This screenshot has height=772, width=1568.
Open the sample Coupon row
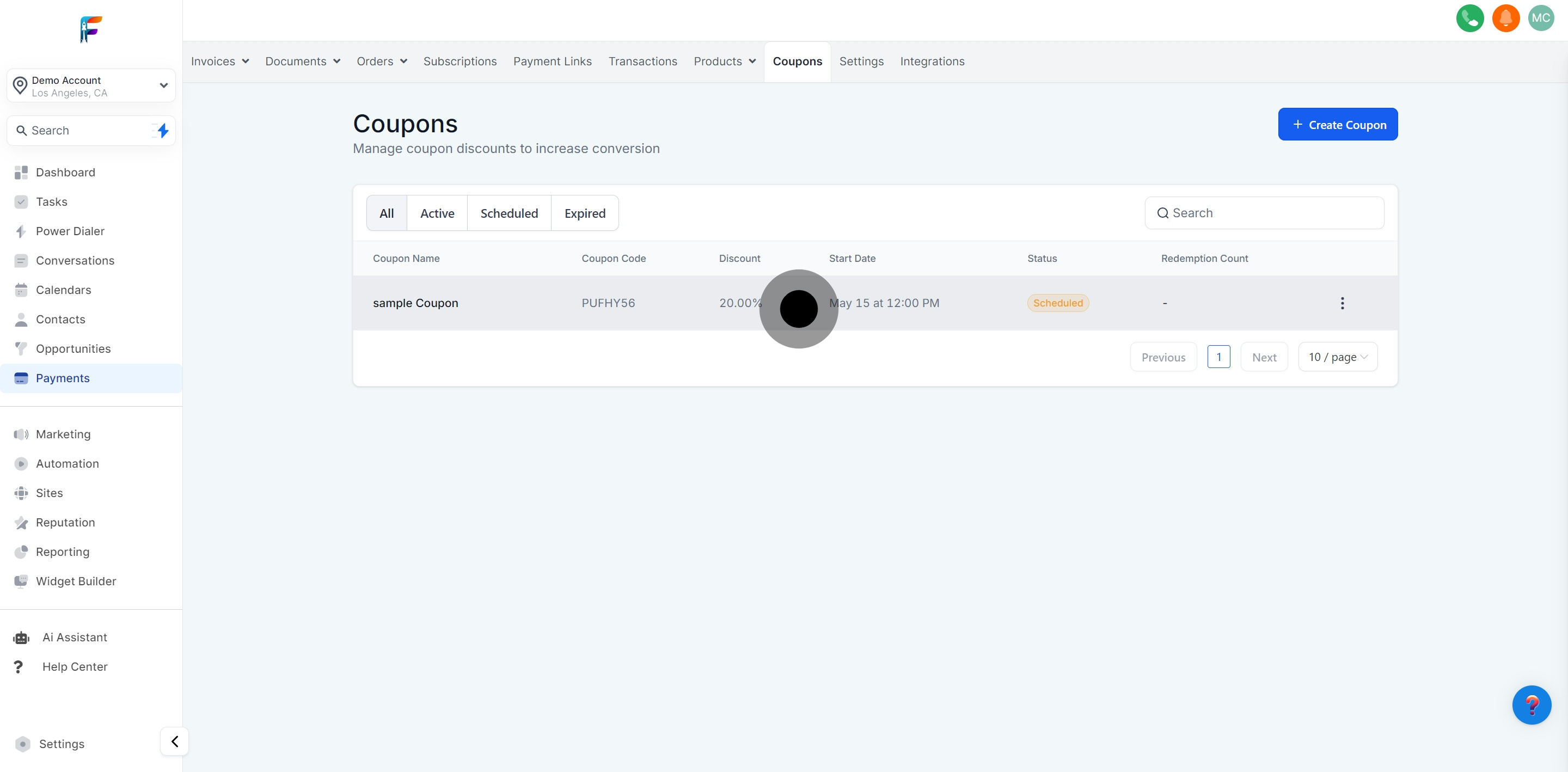tap(415, 303)
